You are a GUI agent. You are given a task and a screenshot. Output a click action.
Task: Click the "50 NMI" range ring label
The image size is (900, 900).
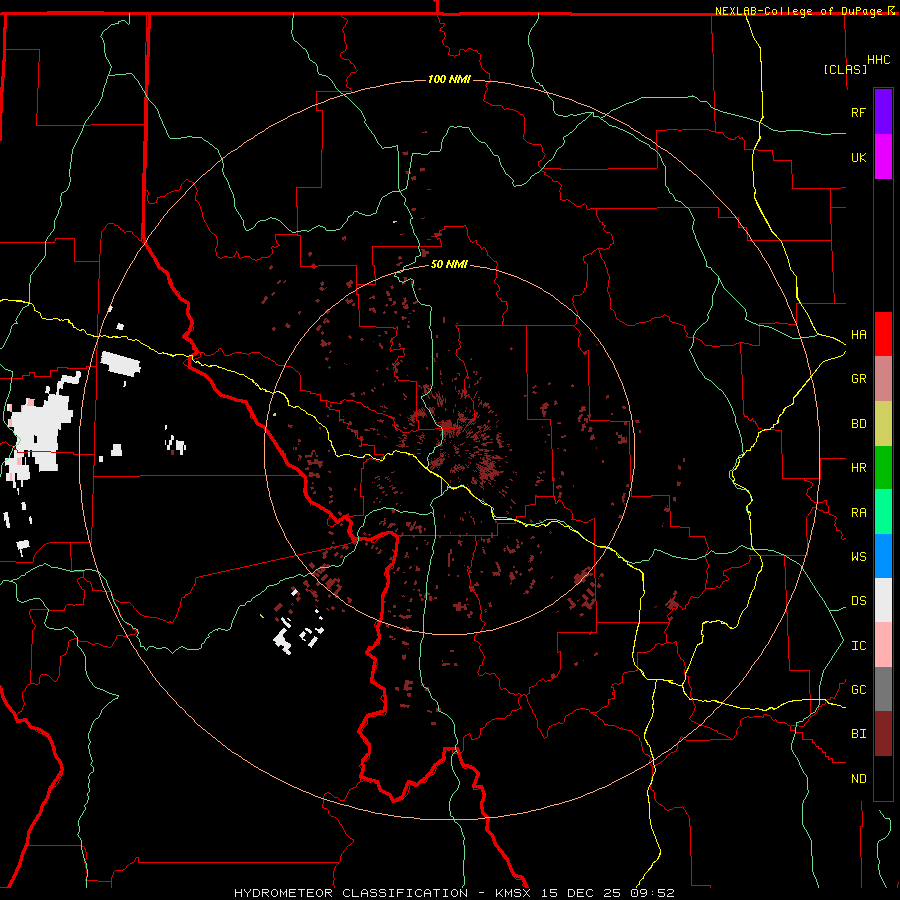click(x=449, y=264)
